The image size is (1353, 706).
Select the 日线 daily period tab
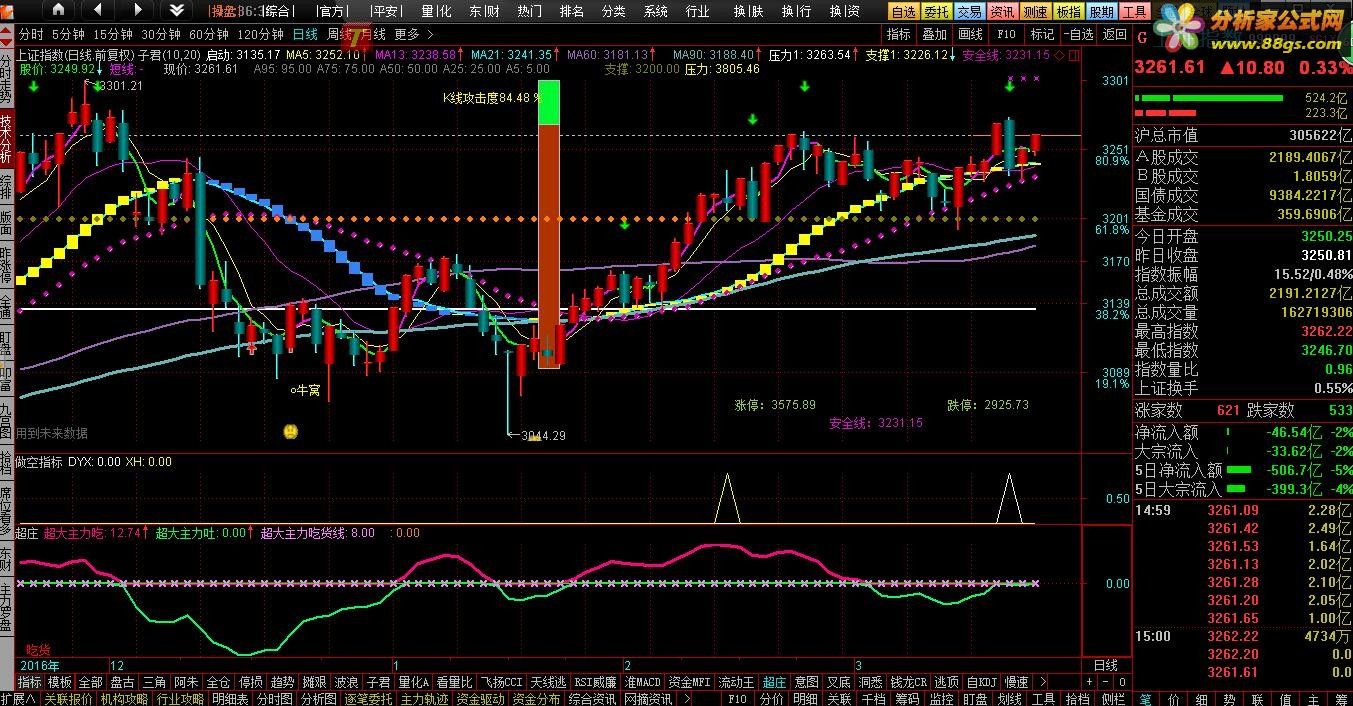305,34
